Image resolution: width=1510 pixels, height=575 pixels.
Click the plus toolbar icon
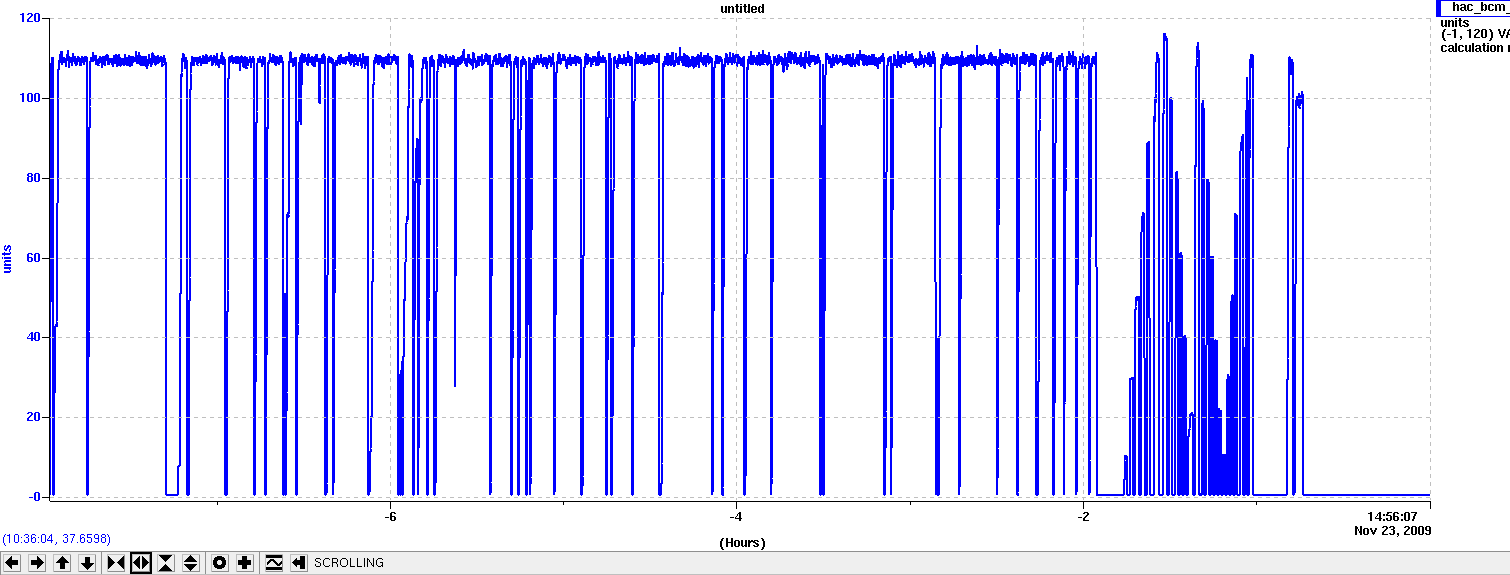[x=245, y=563]
